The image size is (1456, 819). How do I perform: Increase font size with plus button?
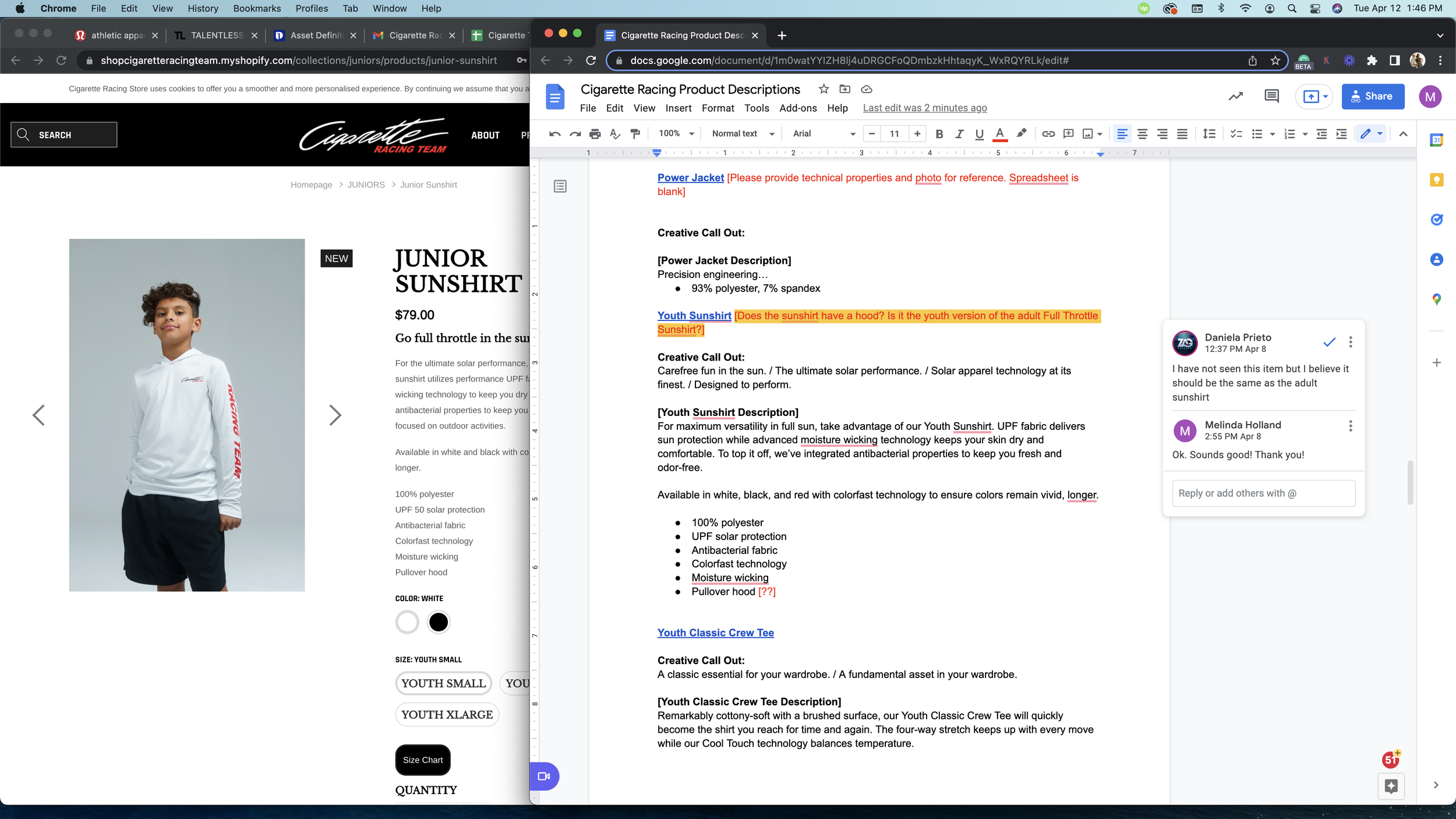pyautogui.click(x=917, y=134)
